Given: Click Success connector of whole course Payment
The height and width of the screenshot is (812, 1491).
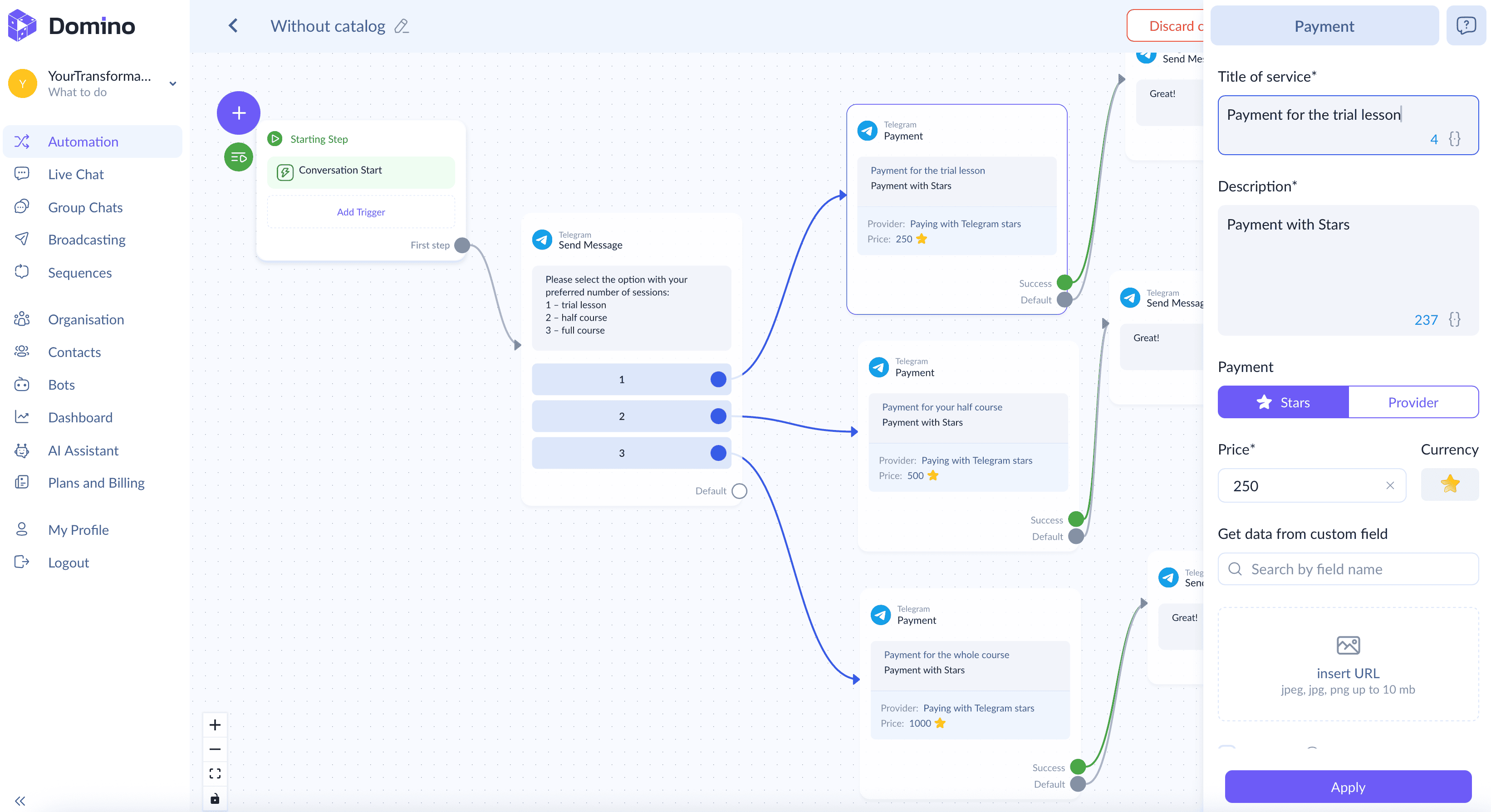Looking at the screenshot, I should (x=1078, y=768).
